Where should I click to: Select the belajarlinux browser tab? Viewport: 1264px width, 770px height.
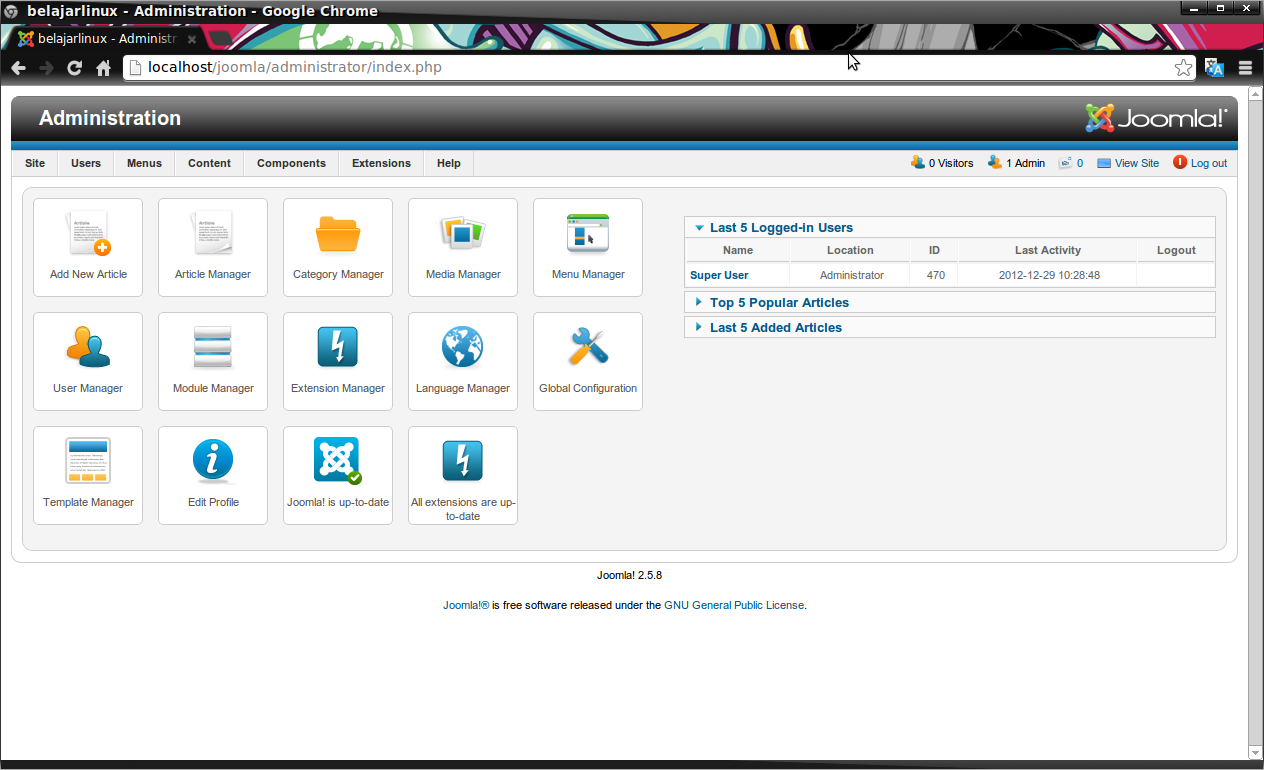tap(105, 39)
